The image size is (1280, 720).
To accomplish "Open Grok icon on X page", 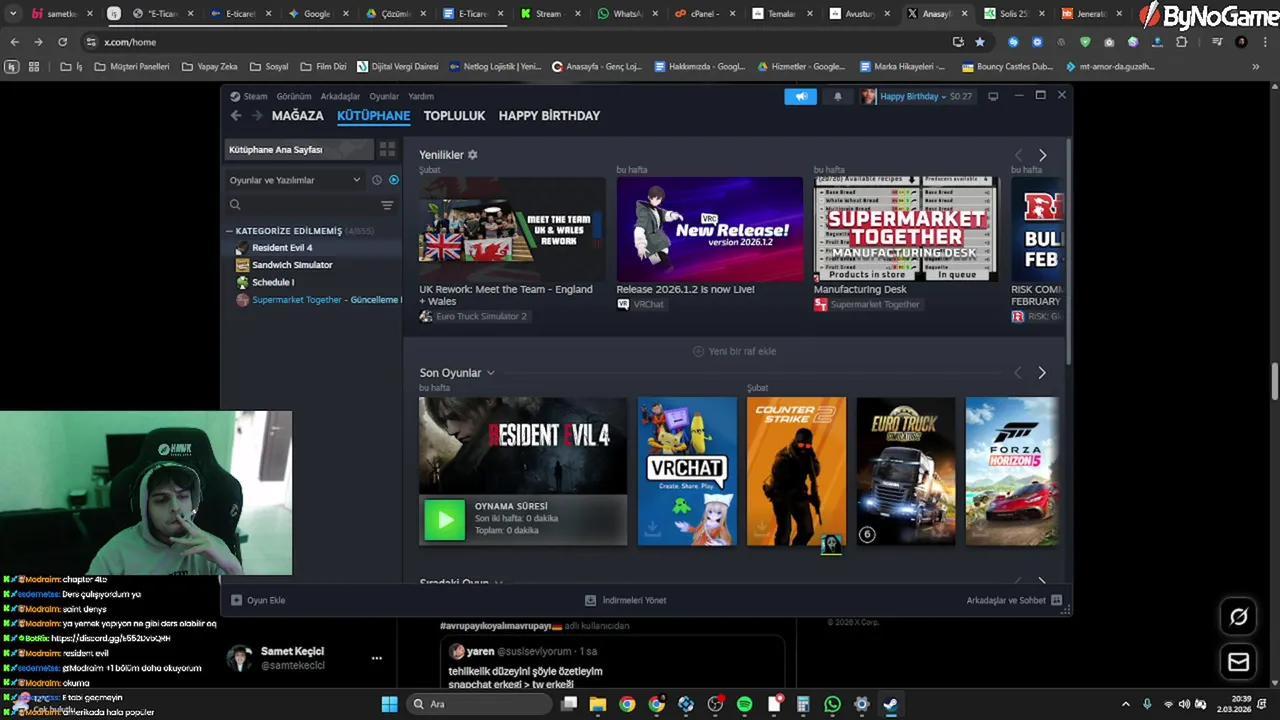I will pyautogui.click(x=1238, y=617).
